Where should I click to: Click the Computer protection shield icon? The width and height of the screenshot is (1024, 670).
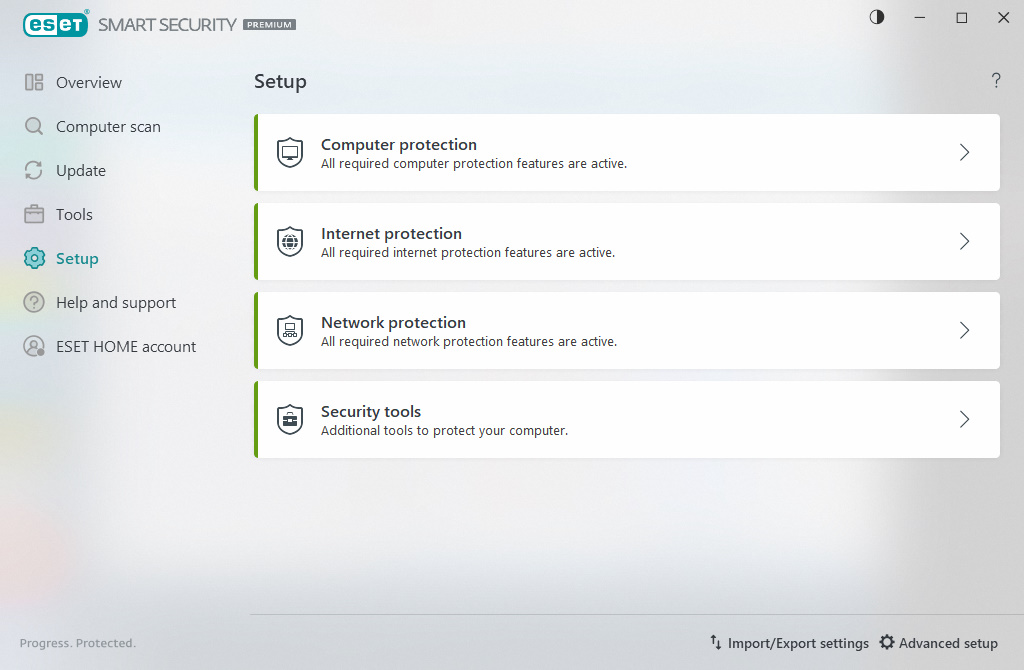coord(290,153)
